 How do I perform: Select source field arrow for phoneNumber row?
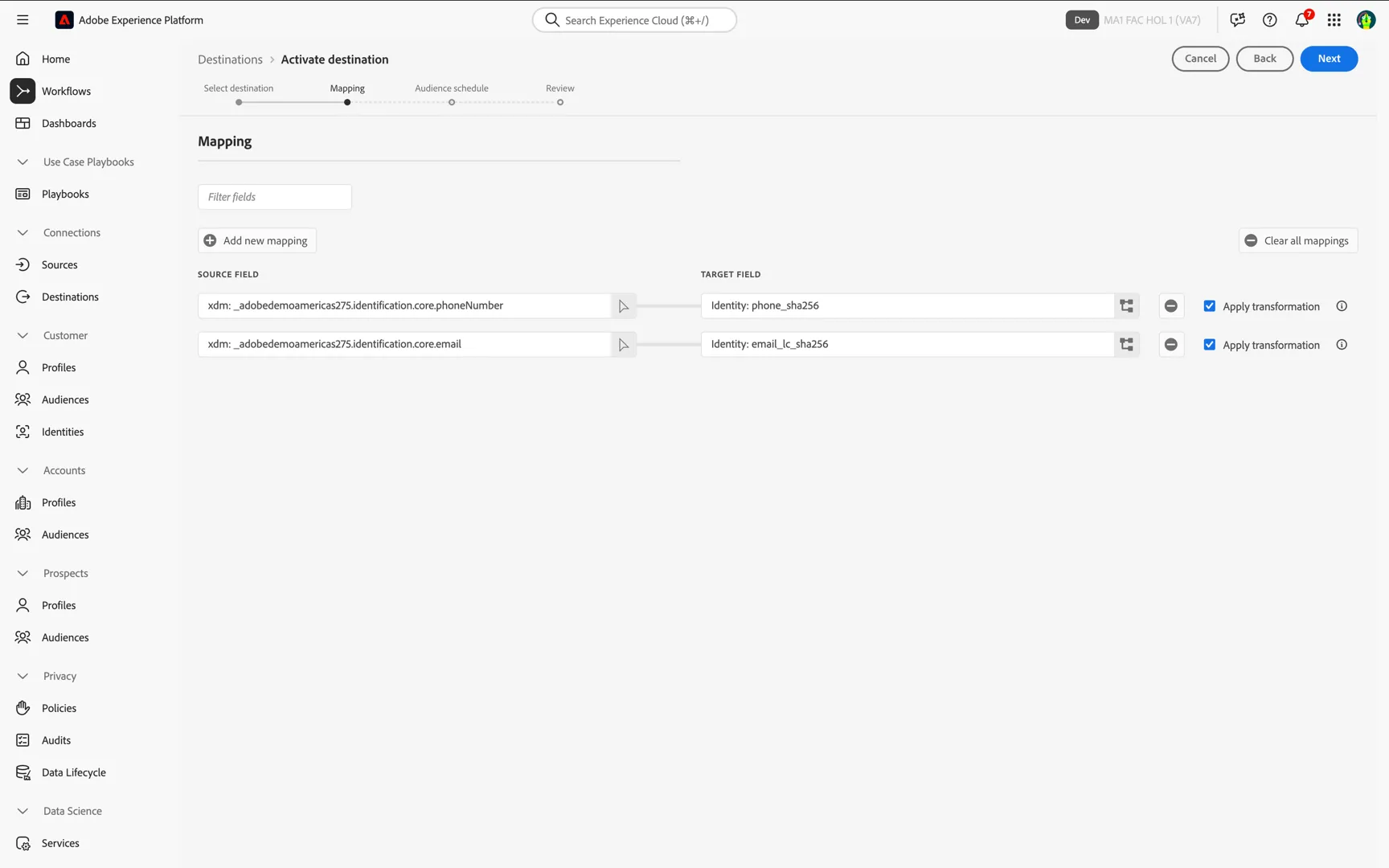624,306
